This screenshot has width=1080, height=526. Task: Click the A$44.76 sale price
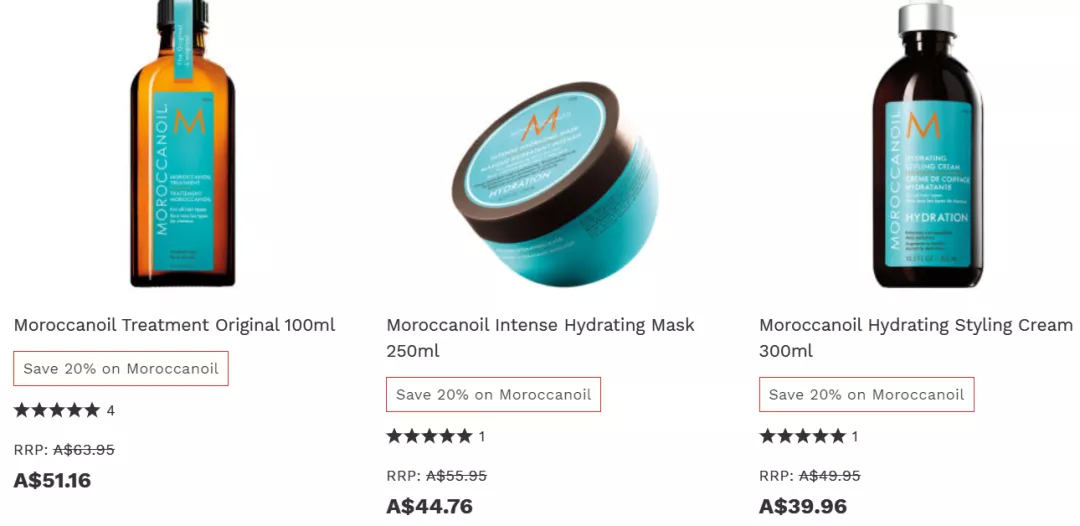430,506
